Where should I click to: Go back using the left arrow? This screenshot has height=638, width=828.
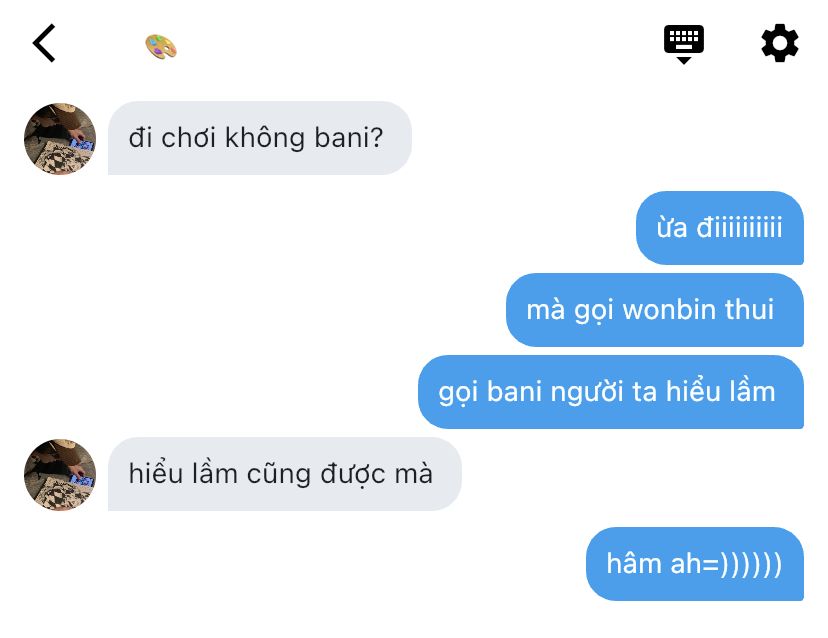click(44, 43)
